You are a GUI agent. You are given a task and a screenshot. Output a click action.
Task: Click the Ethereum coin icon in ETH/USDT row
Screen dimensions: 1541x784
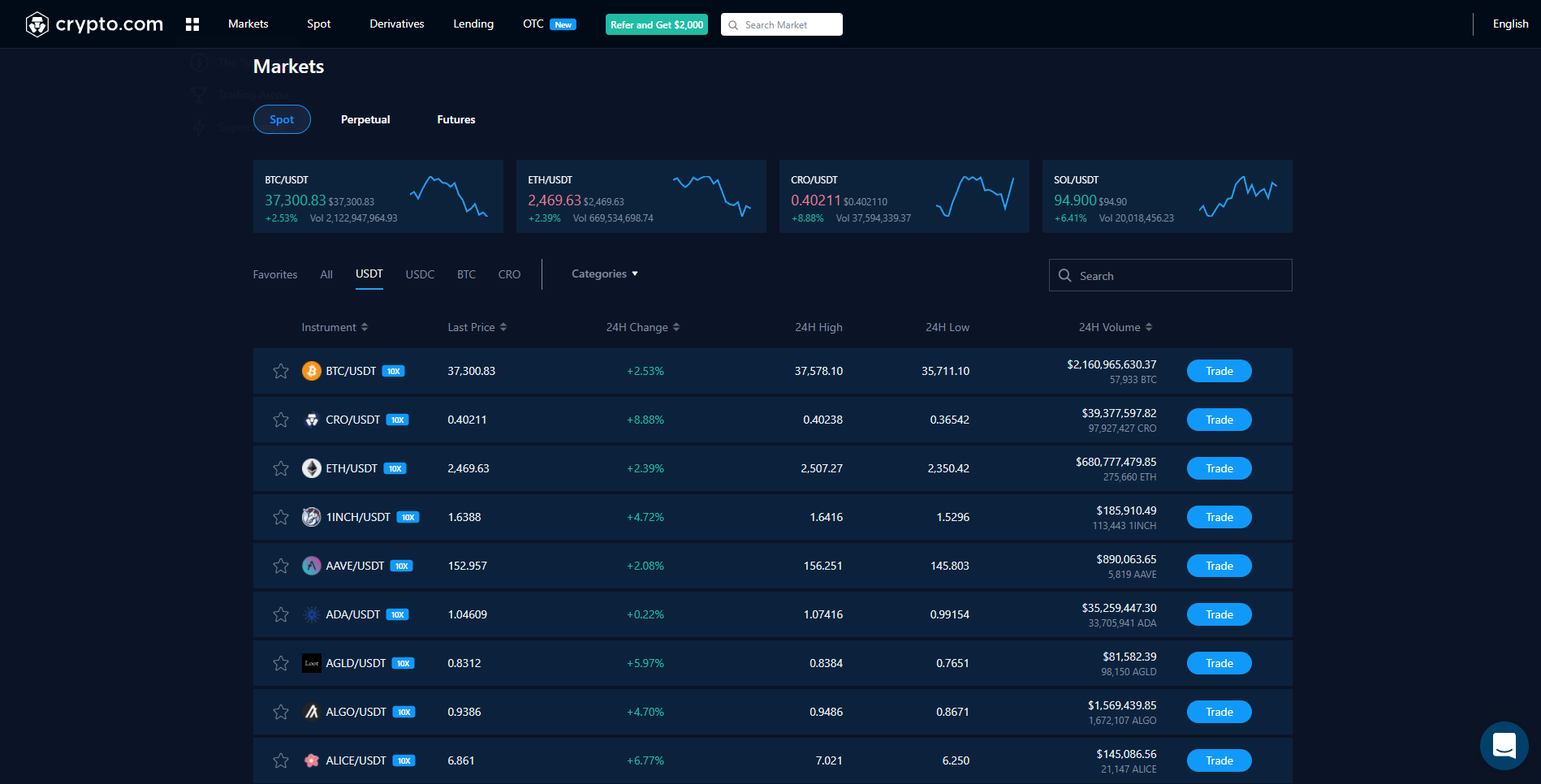pyautogui.click(x=312, y=468)
